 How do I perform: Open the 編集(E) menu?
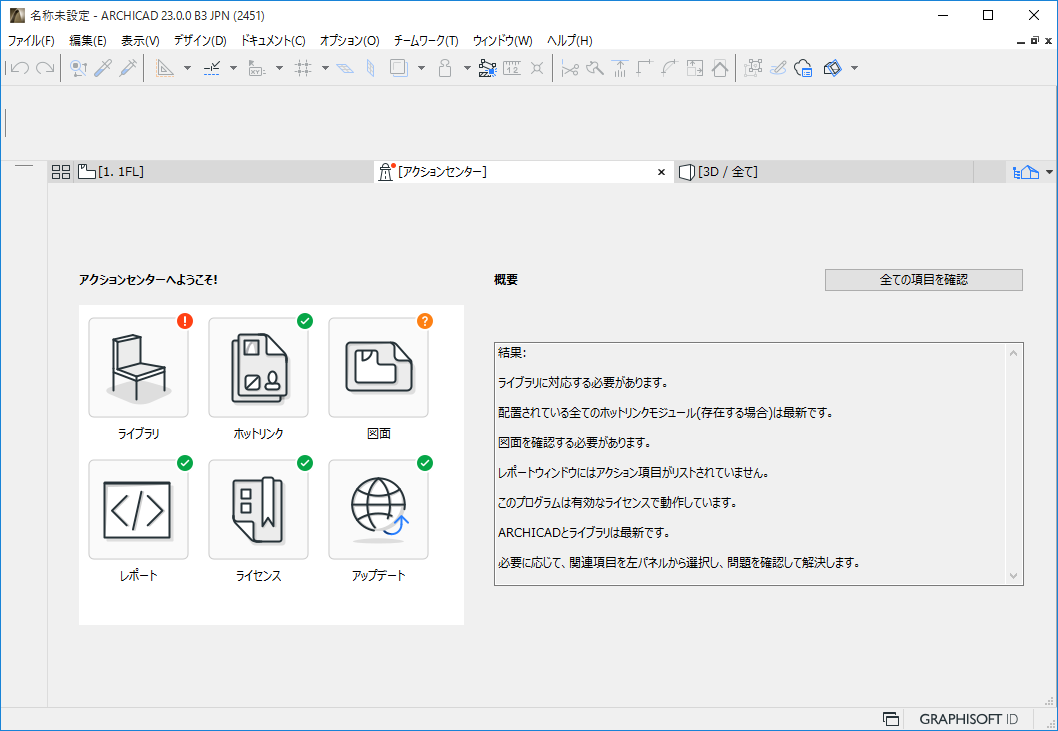[88, 40]
